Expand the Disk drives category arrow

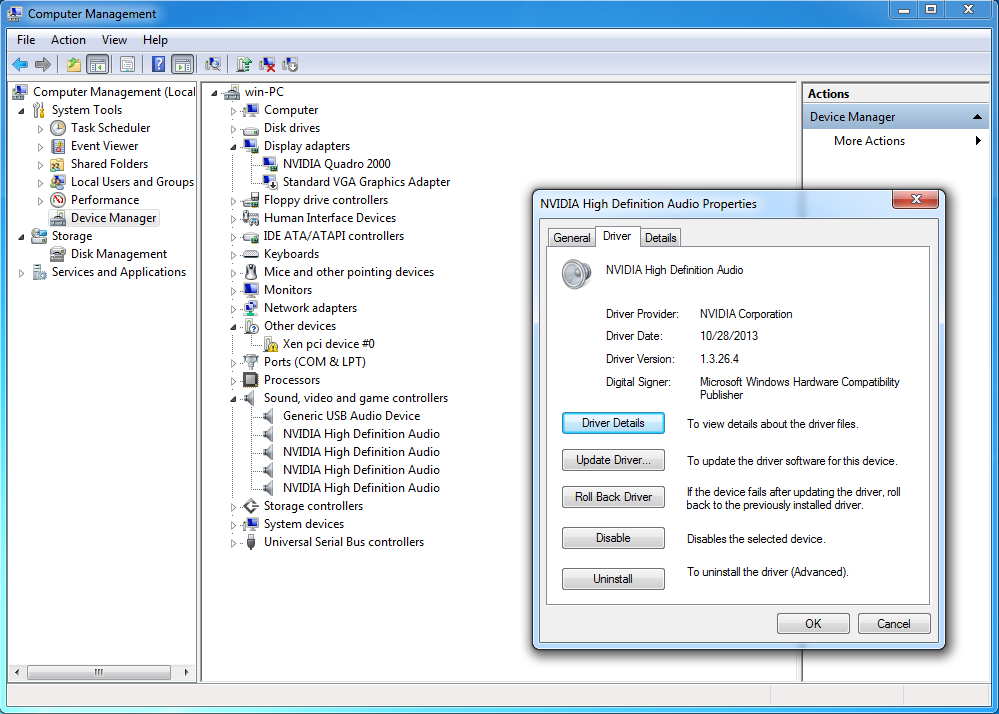click(233, 129)
